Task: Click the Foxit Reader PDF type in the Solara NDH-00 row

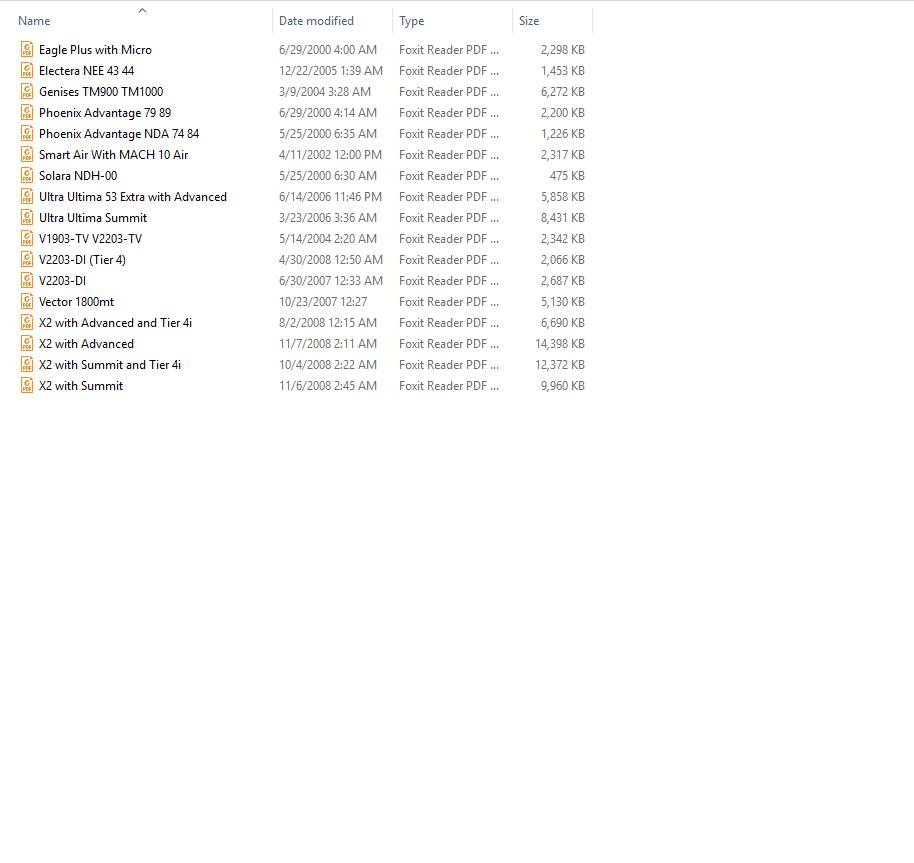Action: 449,175
